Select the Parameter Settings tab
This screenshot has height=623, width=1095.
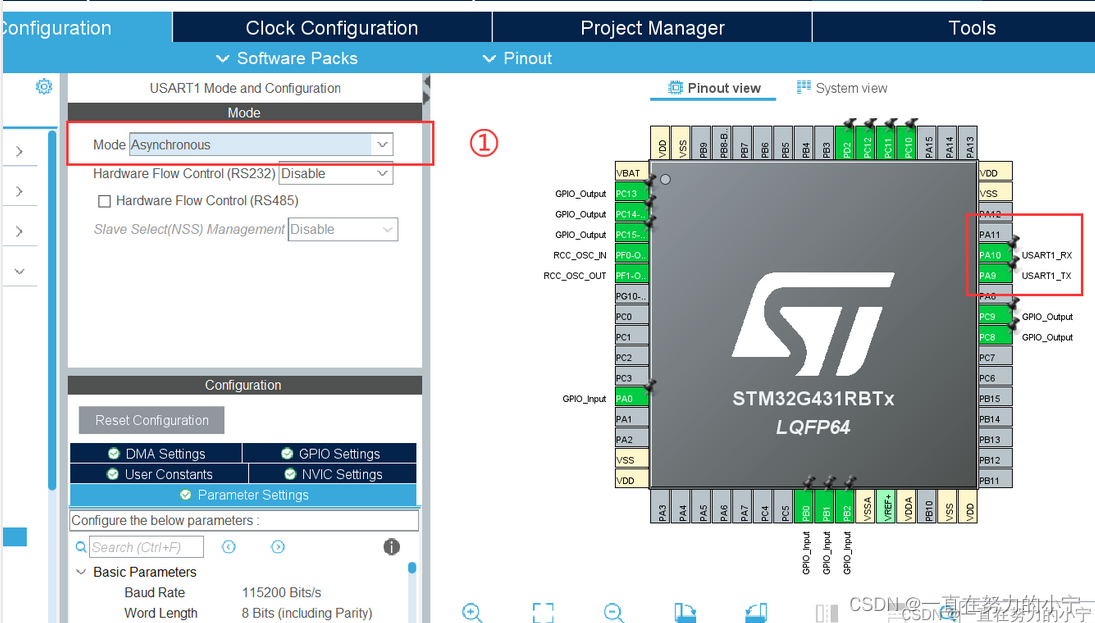[x=243, y=494]
